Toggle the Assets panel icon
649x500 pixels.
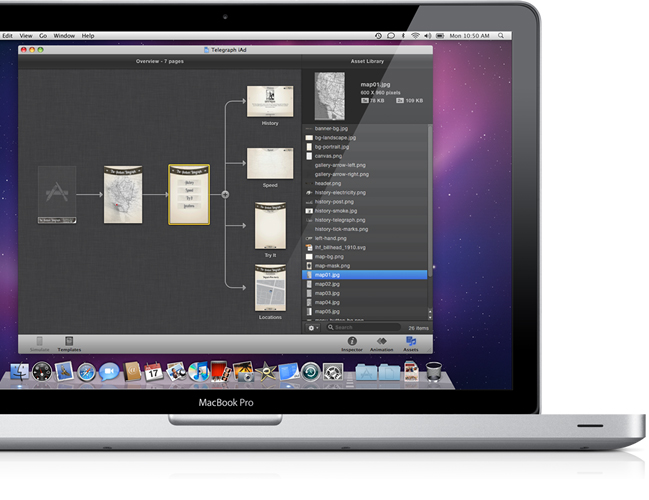point(411,341)
